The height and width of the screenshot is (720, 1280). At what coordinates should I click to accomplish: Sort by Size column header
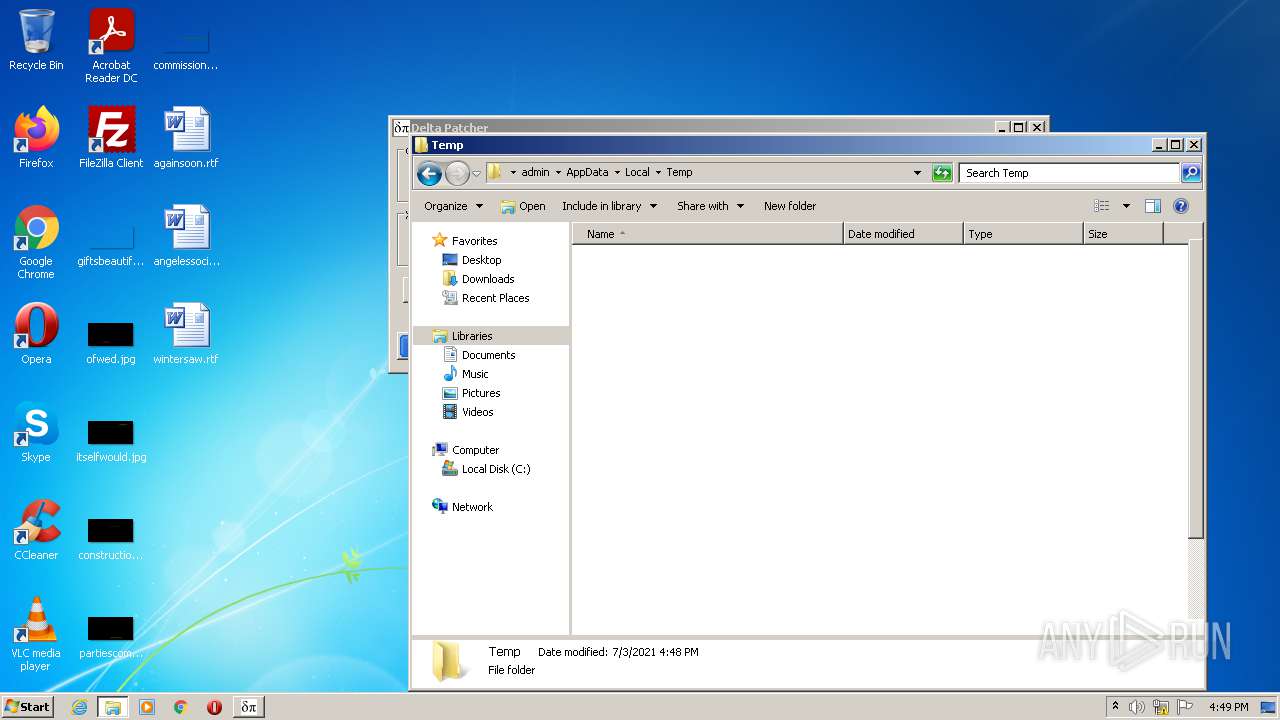point(1123,234)
